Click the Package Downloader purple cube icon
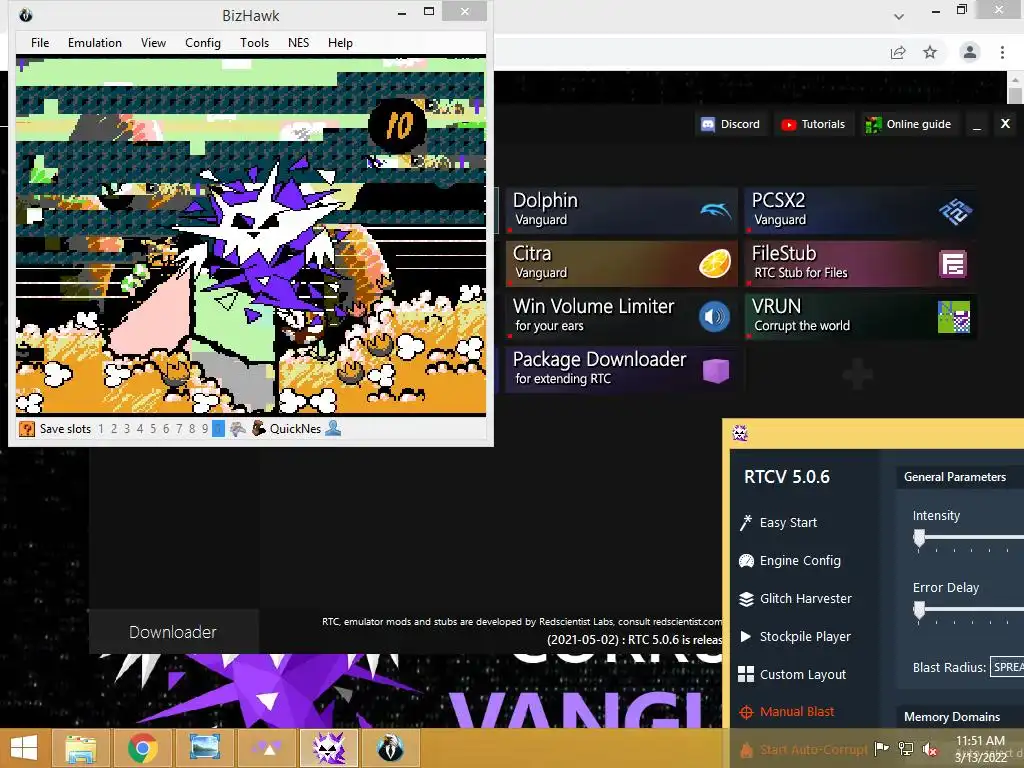The height and width of the screenshot is (768, 1024). (x=716, y=370)
